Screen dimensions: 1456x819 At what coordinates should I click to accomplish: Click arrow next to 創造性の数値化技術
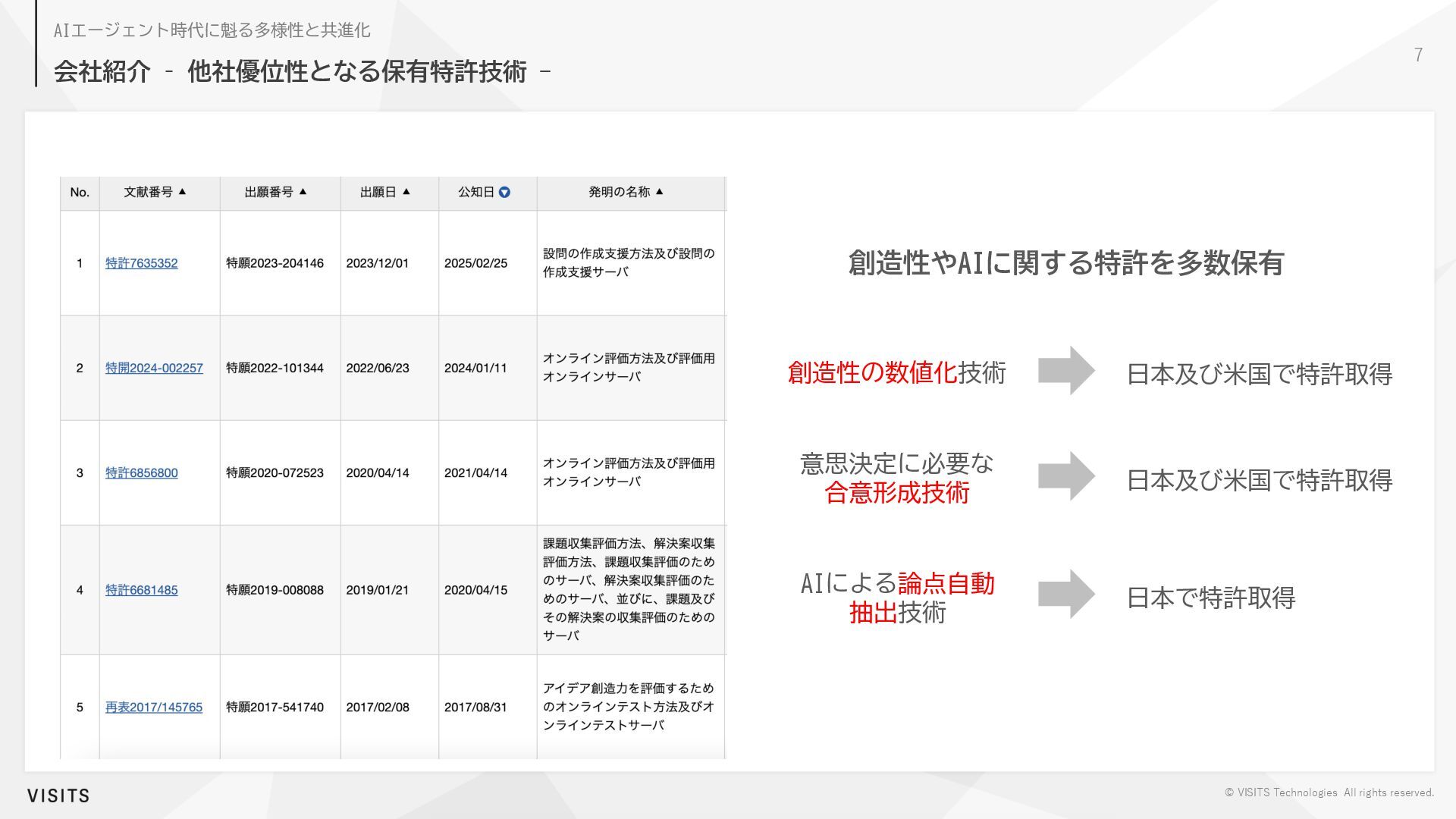pyautogui.click(x=1066, y=370)
